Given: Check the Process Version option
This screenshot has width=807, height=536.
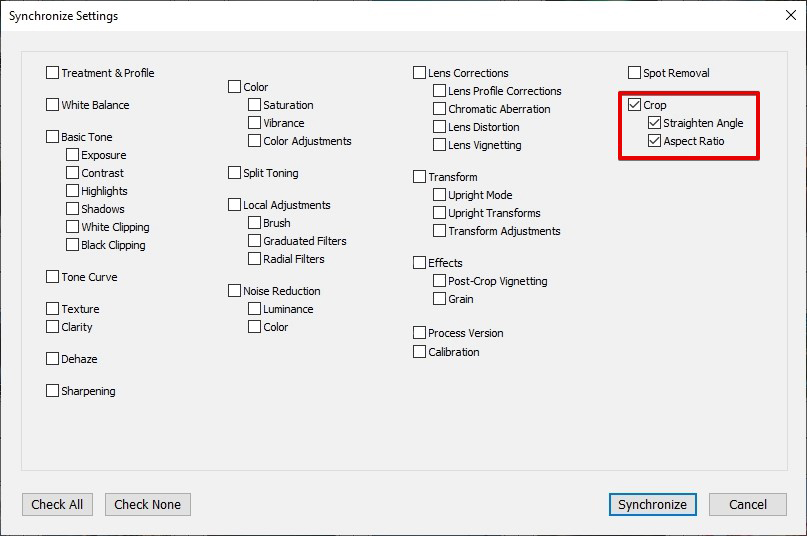Looking at the screenshot, I should tap(420, 333).
